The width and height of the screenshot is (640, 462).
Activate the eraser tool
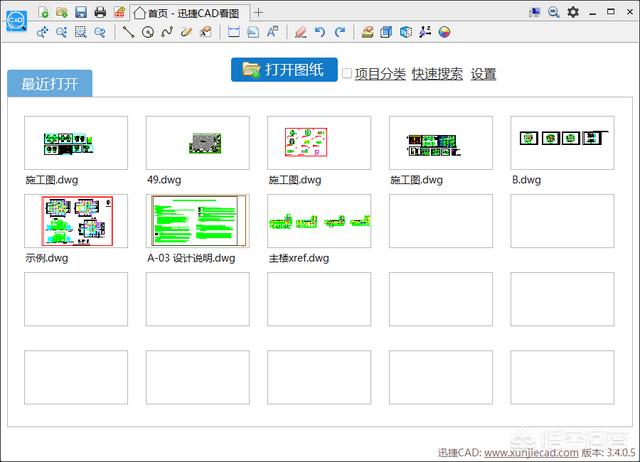click(301, 32)
